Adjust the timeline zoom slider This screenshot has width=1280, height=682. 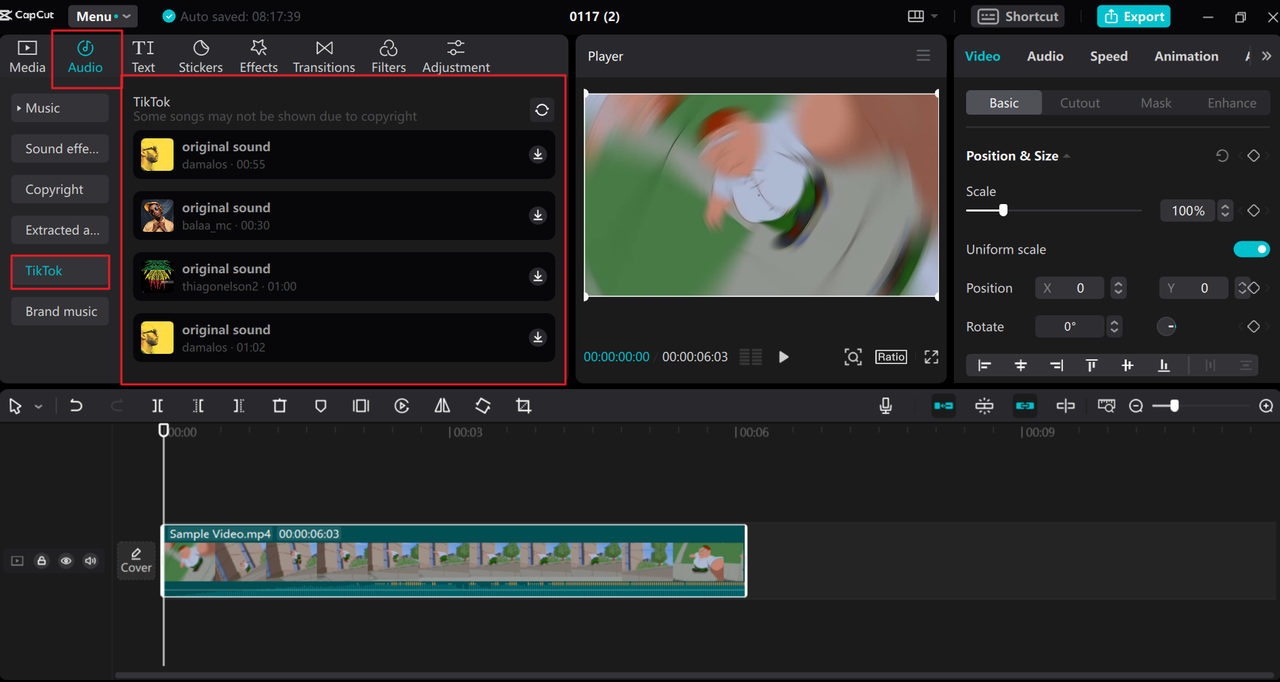(1174, 406)
